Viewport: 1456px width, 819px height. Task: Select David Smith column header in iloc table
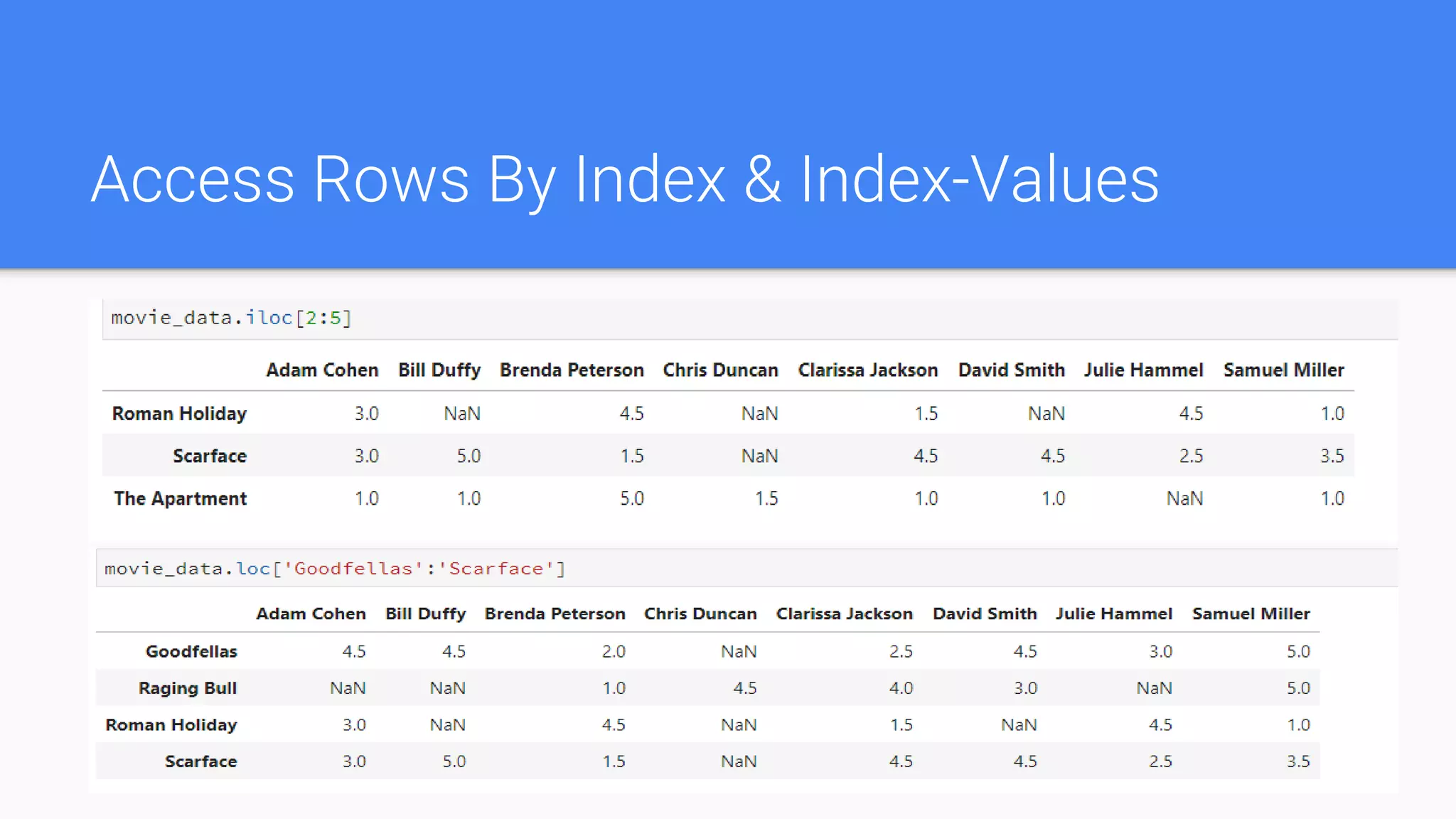tap(1012, 370)
